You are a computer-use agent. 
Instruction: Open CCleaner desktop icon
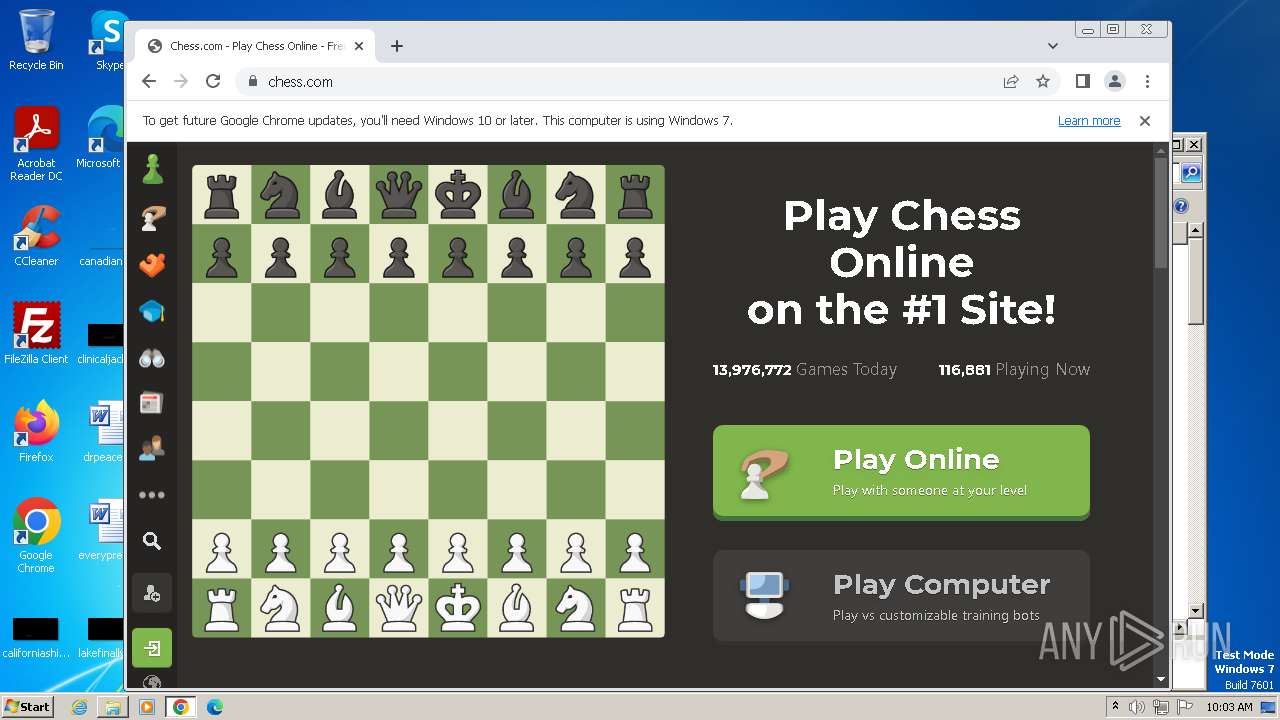[36, 236]
